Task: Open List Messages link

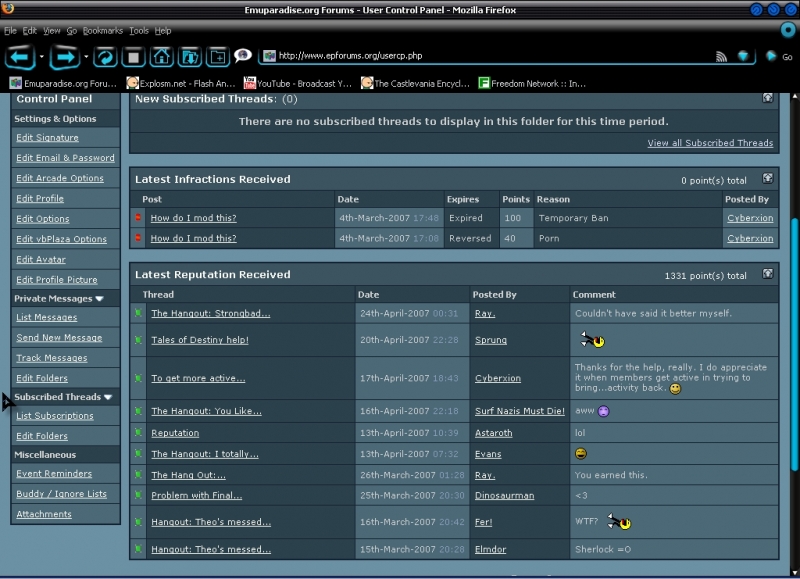Action: pos(46,317)
